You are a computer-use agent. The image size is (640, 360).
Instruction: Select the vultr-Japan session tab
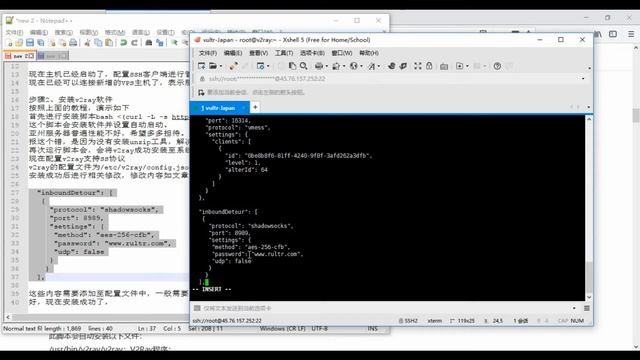tap(219, 108)
